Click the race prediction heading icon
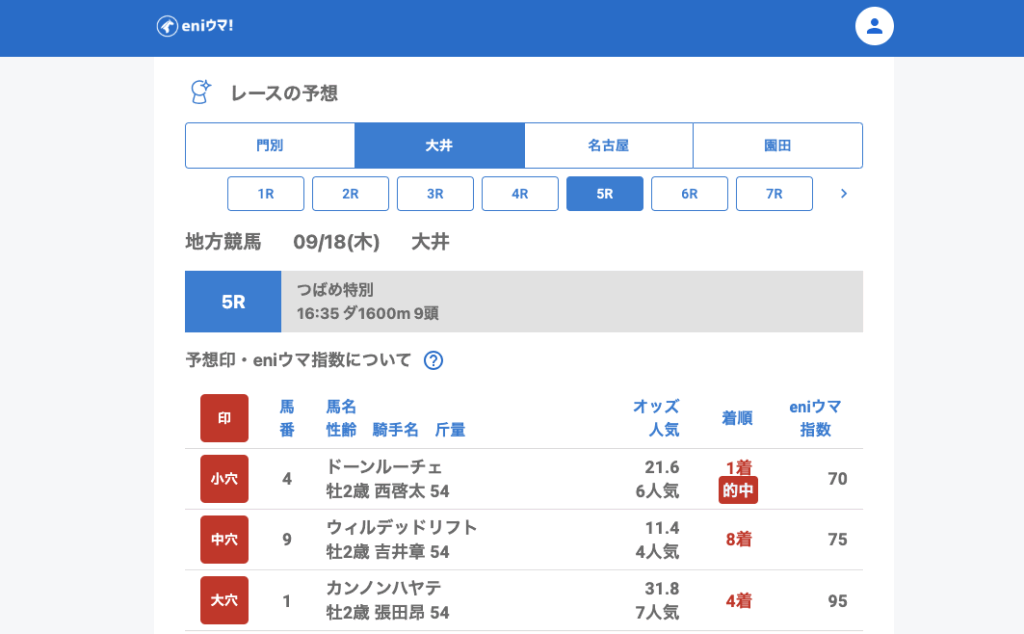Viewport: 1024px width, 634px height. 201,93
